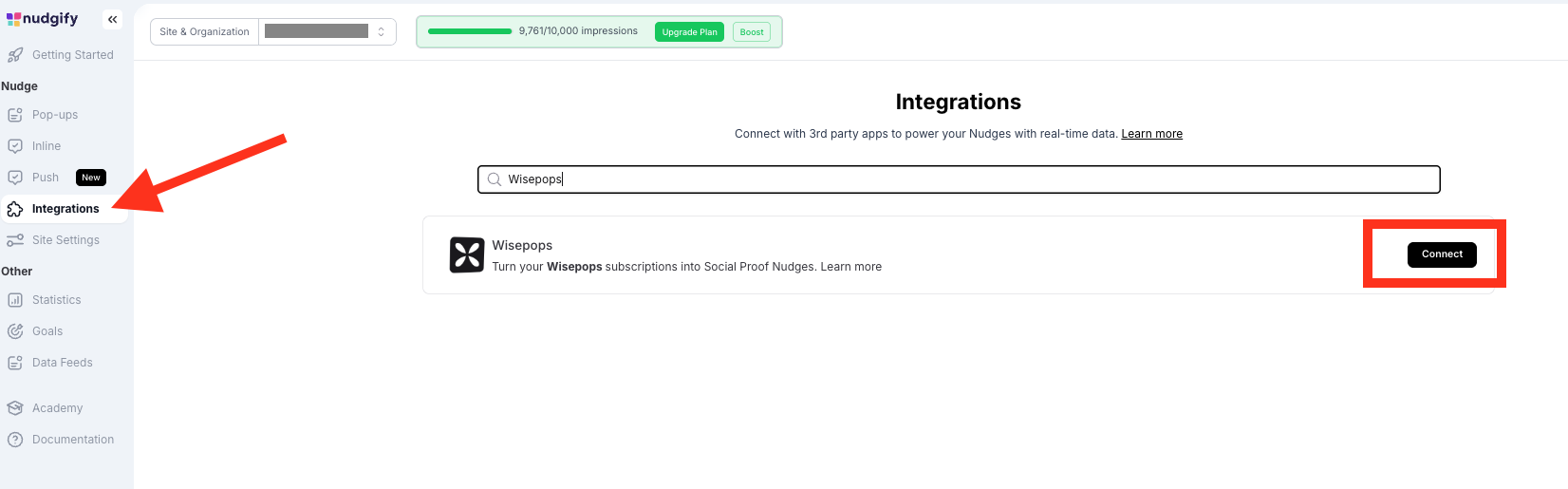This screenshot has height=489, width=1568.
Task: Click the Integrations page heading
Action: (959, 102)
